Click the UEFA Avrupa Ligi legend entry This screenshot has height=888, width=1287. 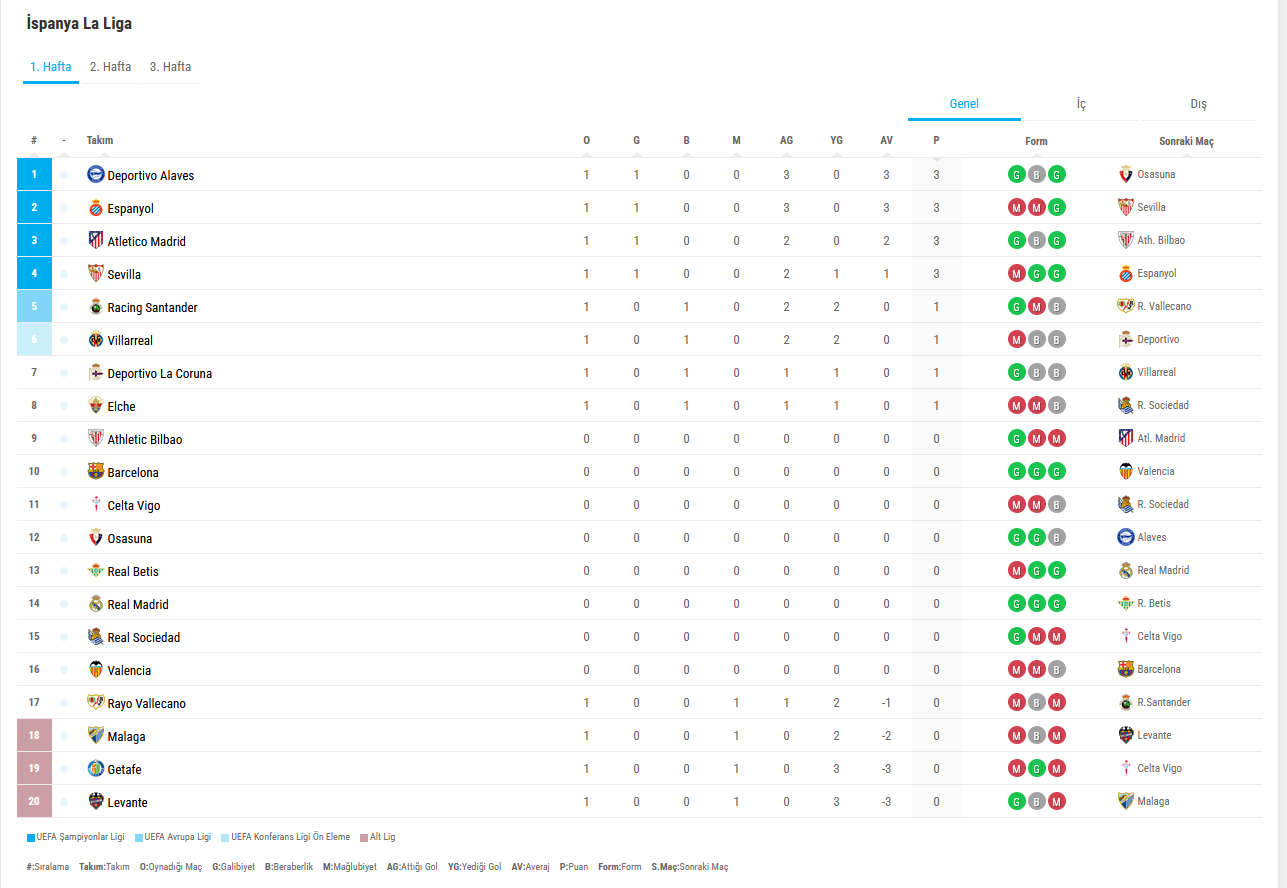173,837
